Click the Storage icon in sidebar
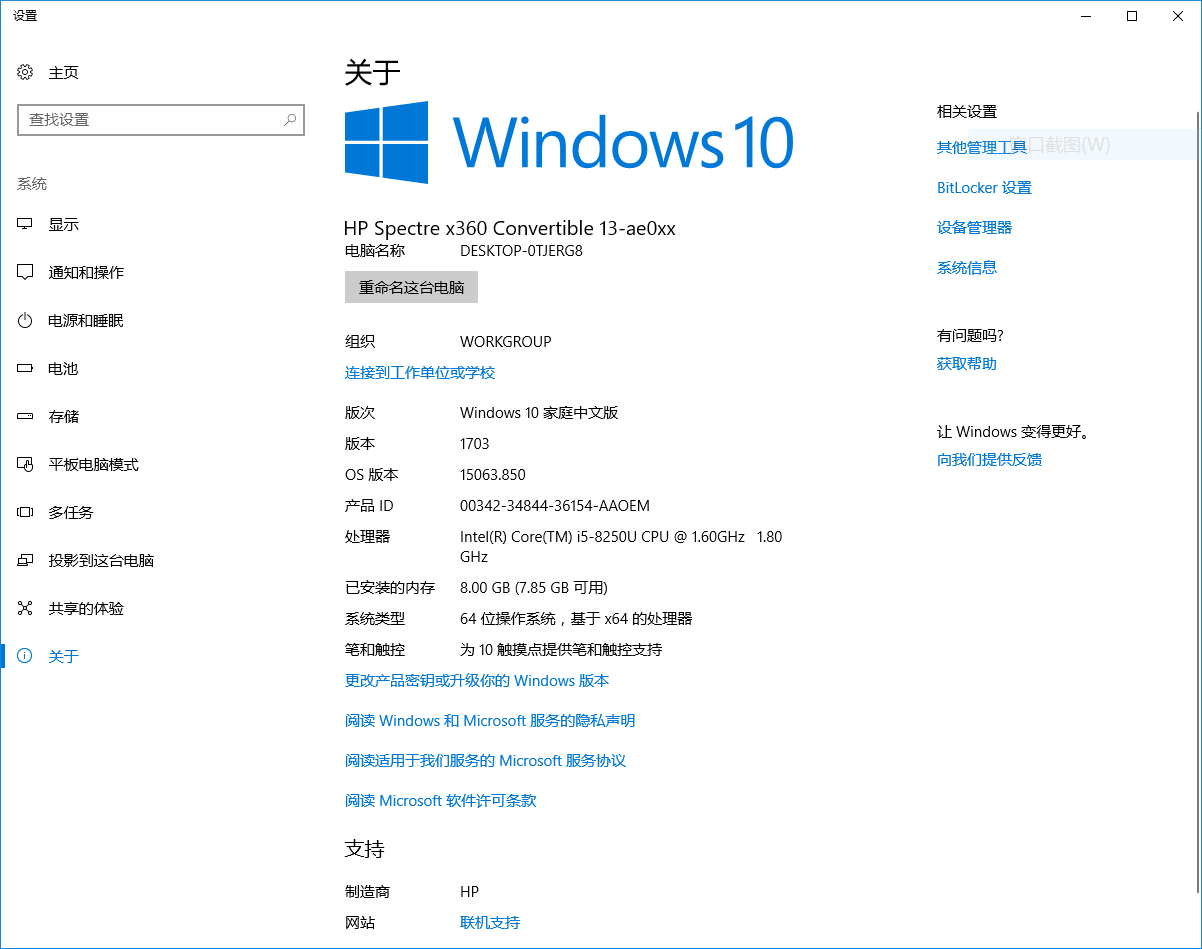Viewport: 1202px width, 949px height. 25,416
